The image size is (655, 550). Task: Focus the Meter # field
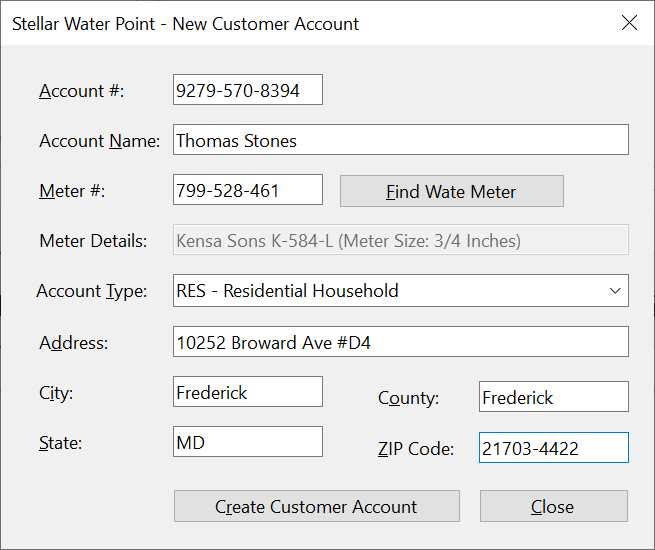248,190
